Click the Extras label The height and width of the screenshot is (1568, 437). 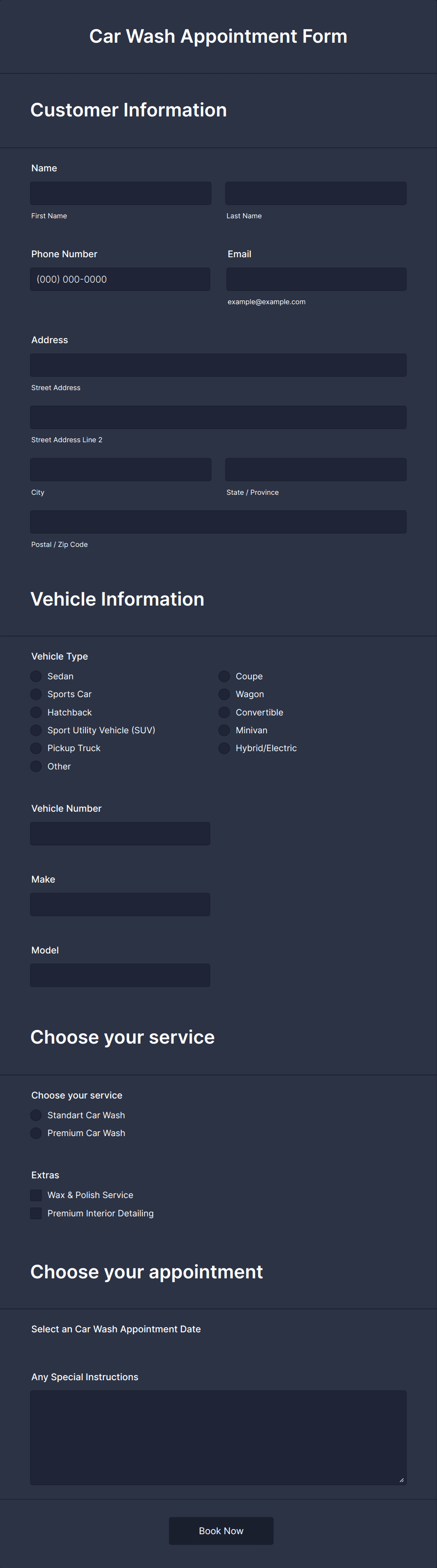[45, 1176]
